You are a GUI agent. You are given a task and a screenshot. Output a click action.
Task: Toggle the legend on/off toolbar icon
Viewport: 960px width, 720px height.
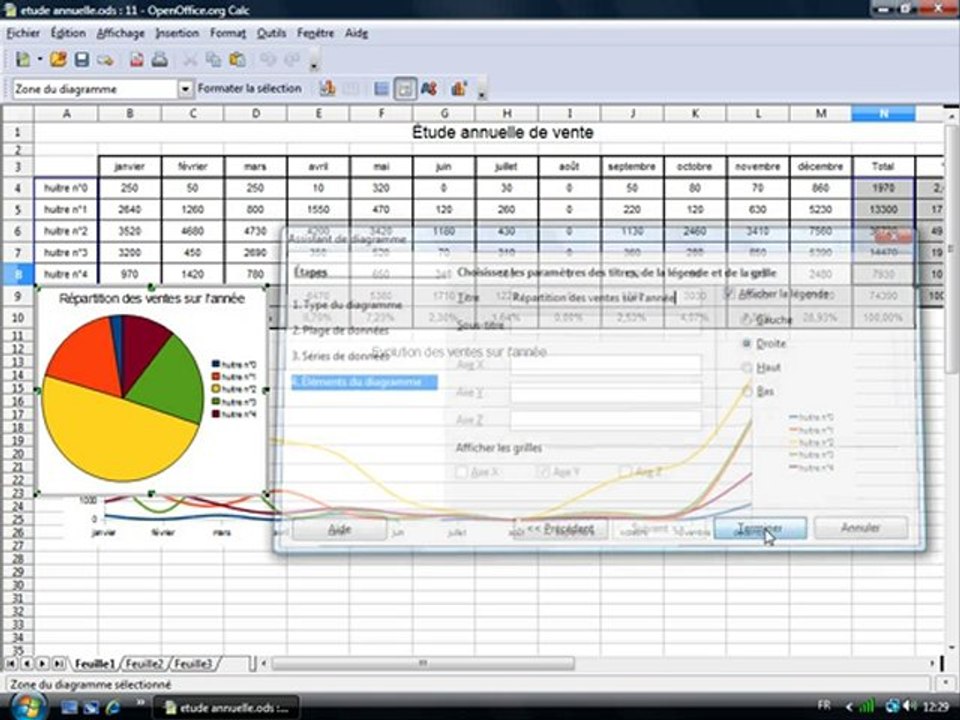[405, 89]
